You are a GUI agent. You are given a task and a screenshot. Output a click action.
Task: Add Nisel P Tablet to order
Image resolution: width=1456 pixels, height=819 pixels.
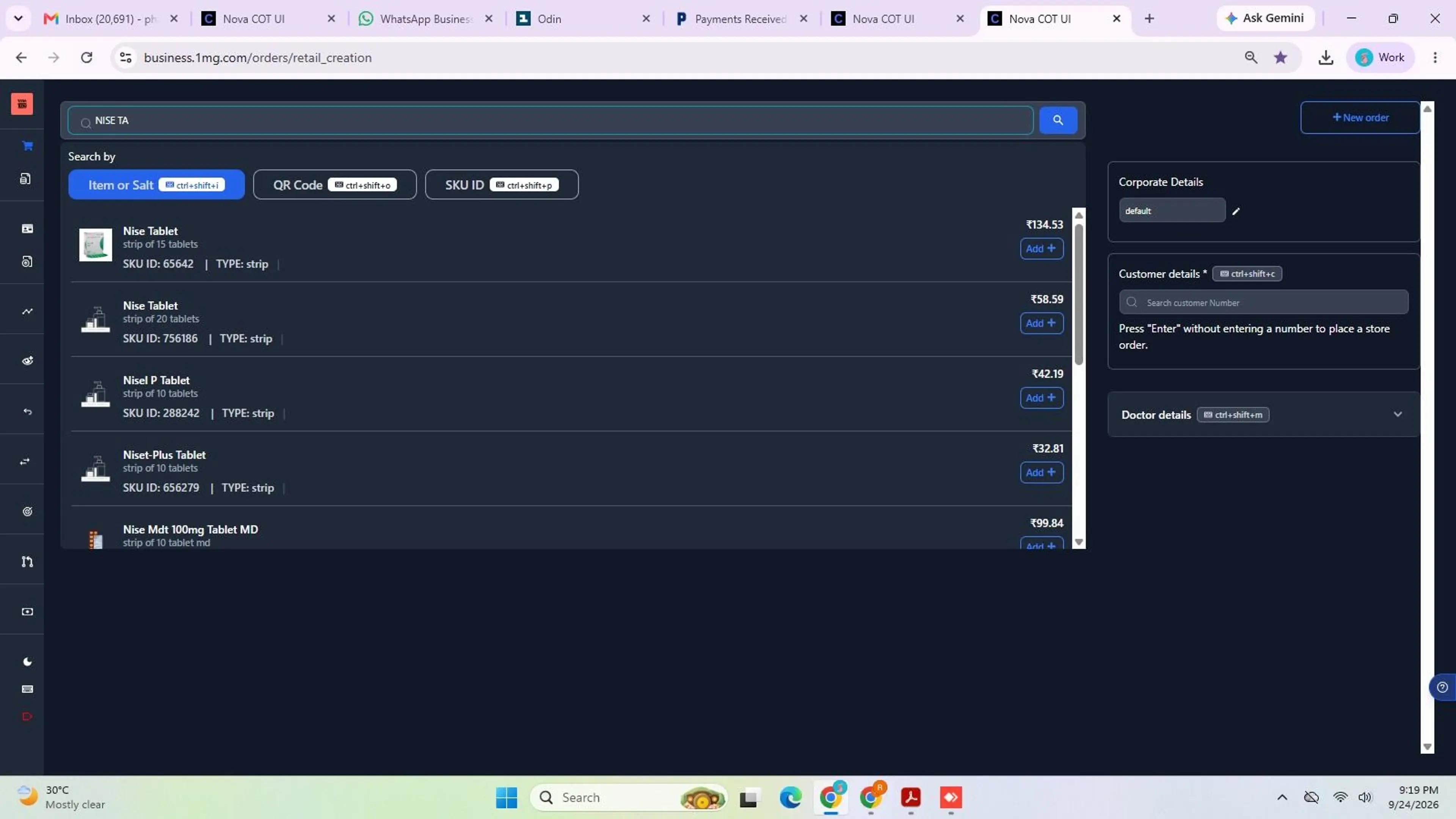click(1041, 398)
